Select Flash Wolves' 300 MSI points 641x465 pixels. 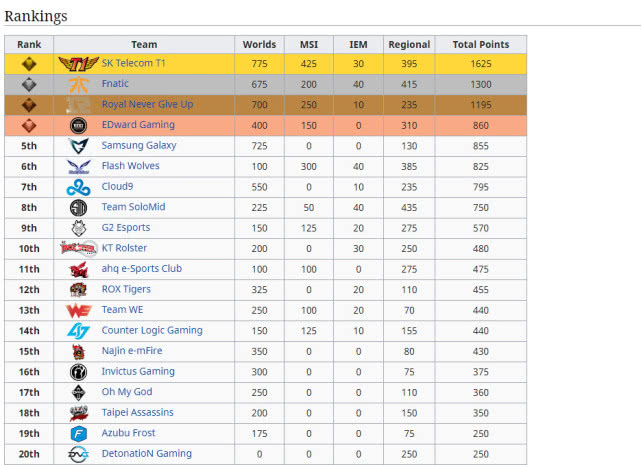click(309, 166)
